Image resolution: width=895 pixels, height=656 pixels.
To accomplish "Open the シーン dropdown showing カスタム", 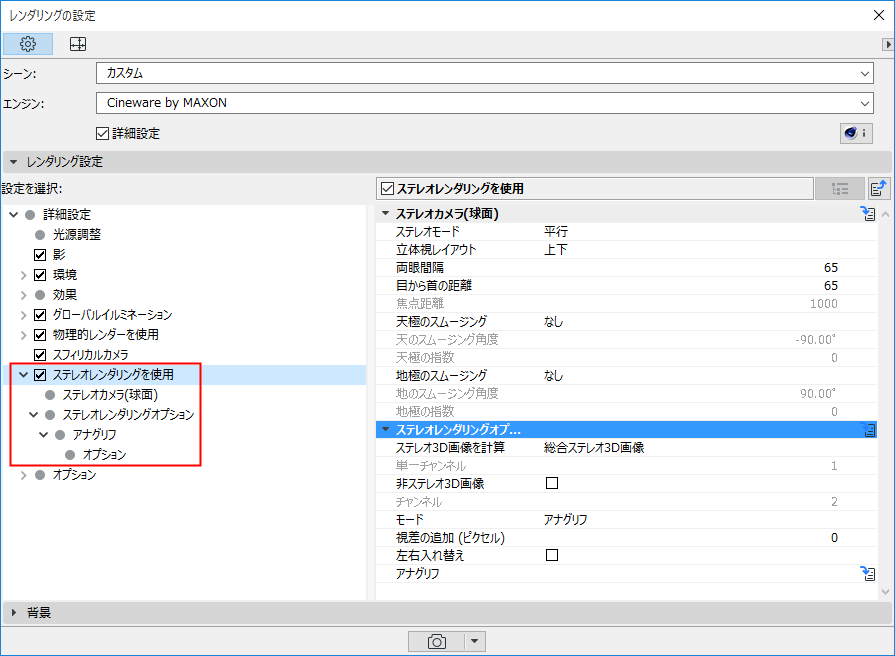I will tap(485, 73).
